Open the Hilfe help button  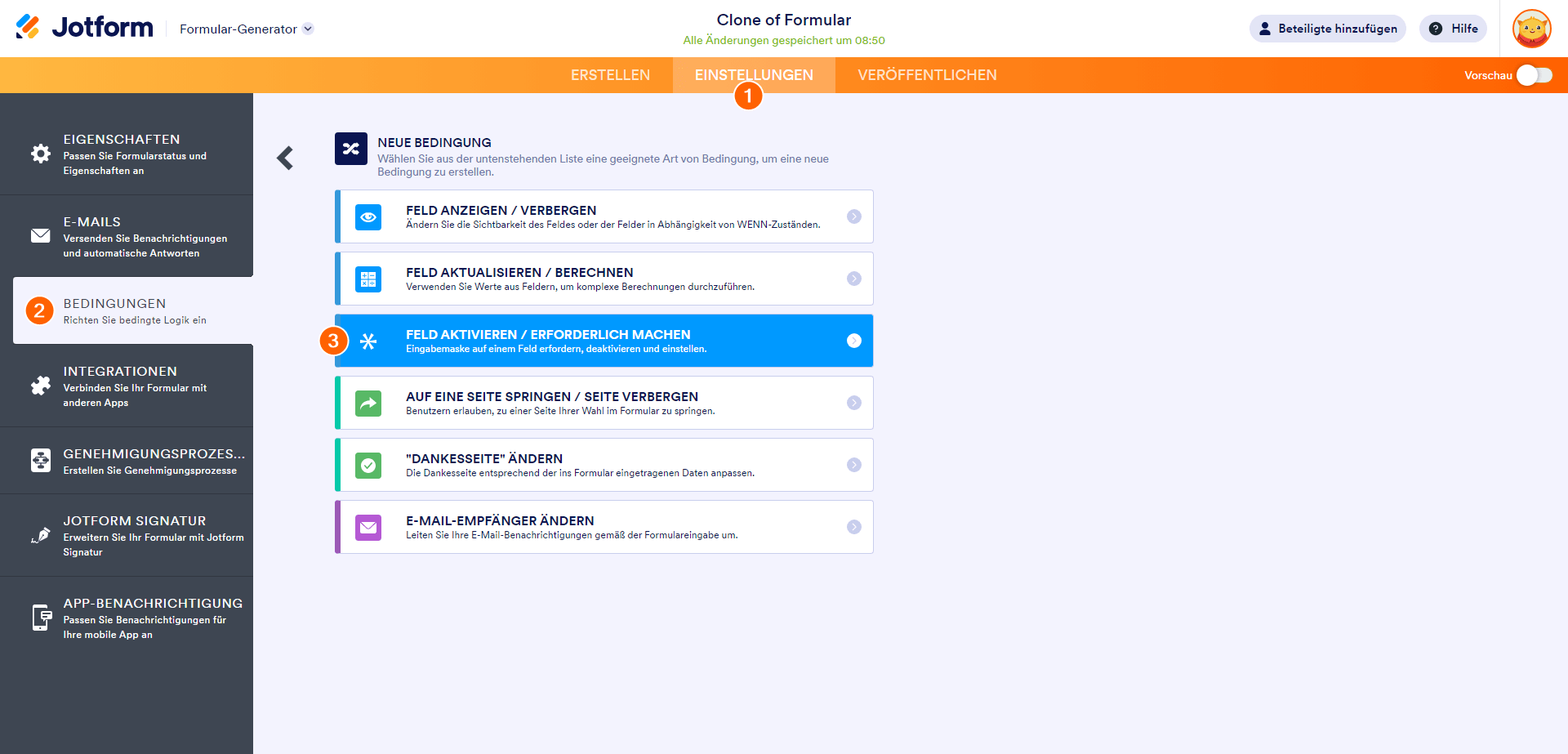pos(1453,29)
